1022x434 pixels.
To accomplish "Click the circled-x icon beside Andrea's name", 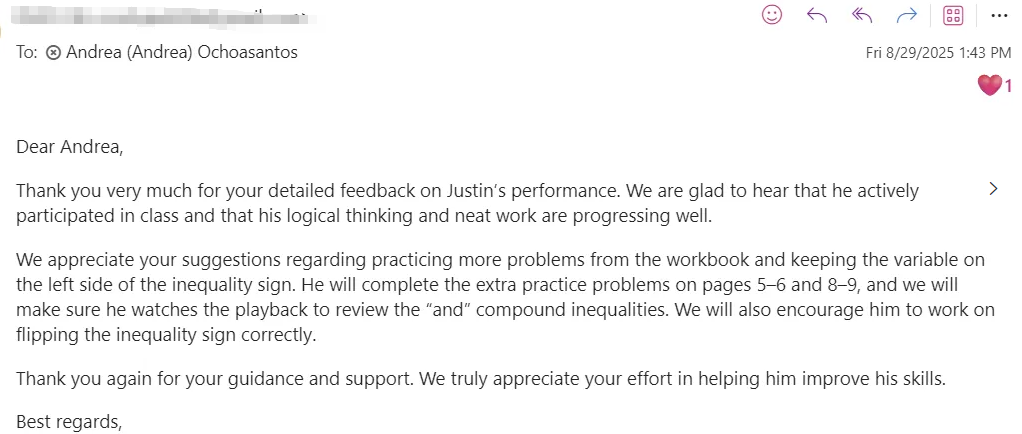I will (53, 53).
